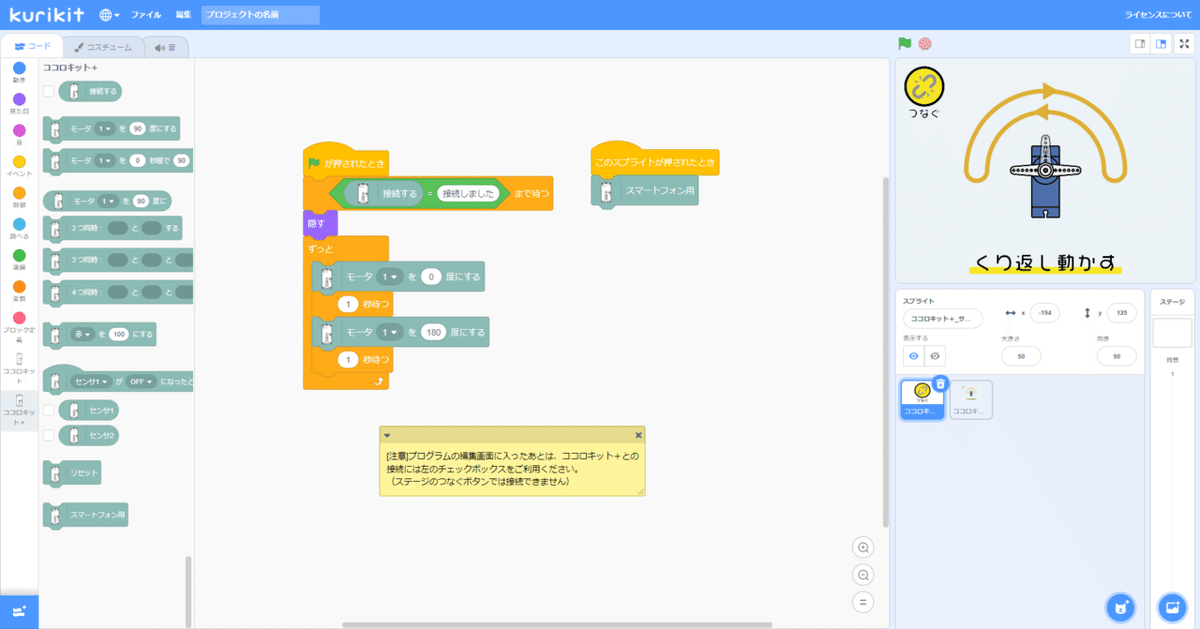The image size is (1200, 629).
Task: Click the sprite y value 125
Action: [x=1121, y=313]
